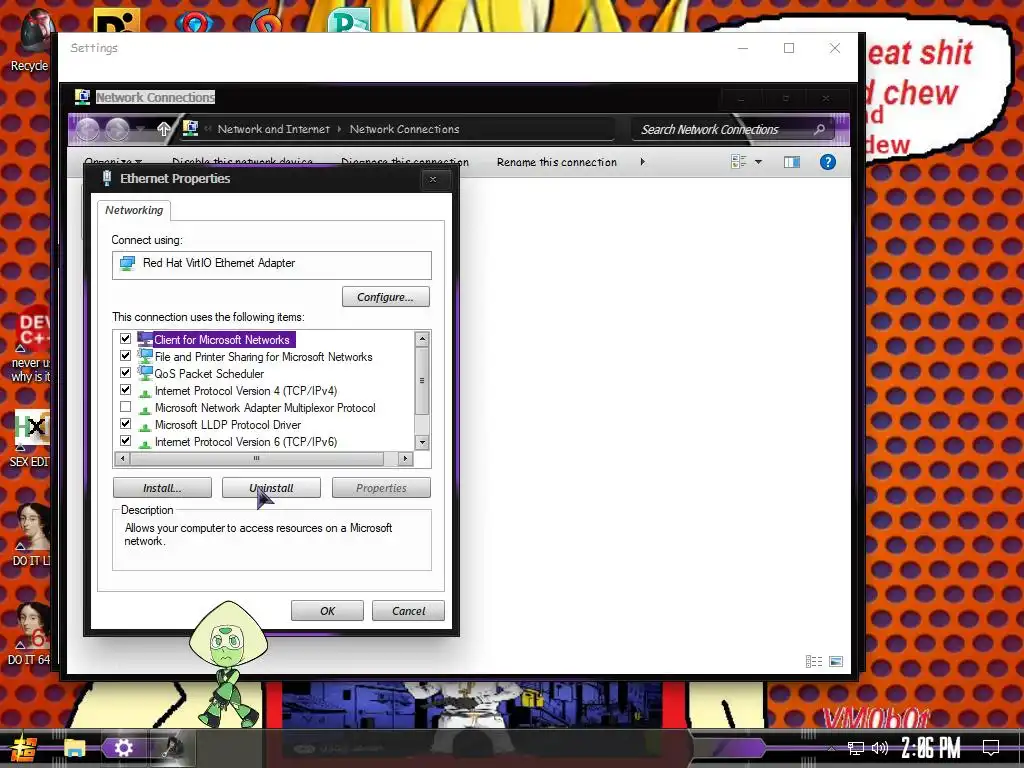Click the Up arrow in Network Connections
Image resolution: width=1024 pixels, height=768 pixels.
click(x=163, y=129)
